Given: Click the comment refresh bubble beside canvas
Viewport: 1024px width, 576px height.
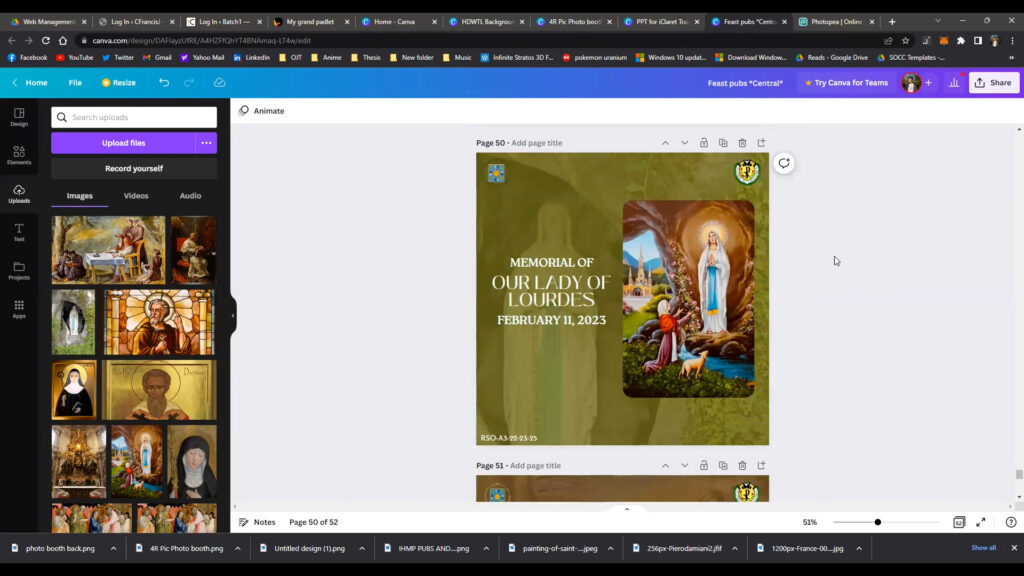Looking at the screenshot, I should pos(784,163).
